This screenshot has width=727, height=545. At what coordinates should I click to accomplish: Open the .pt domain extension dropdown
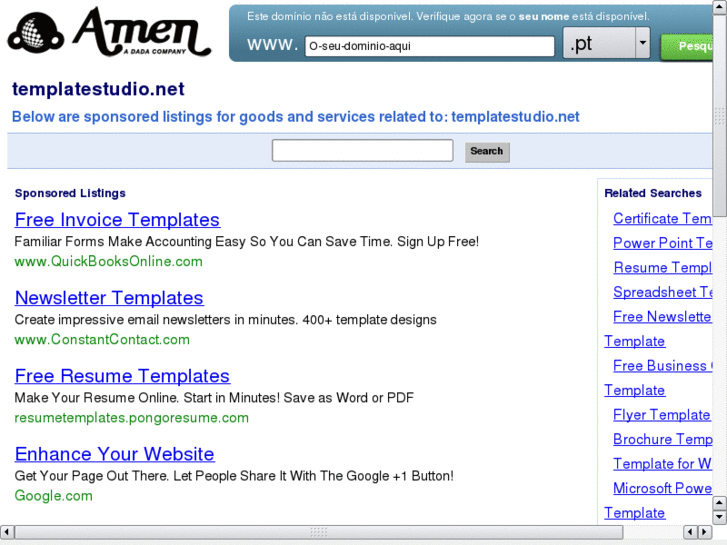(x=606, y=43)
